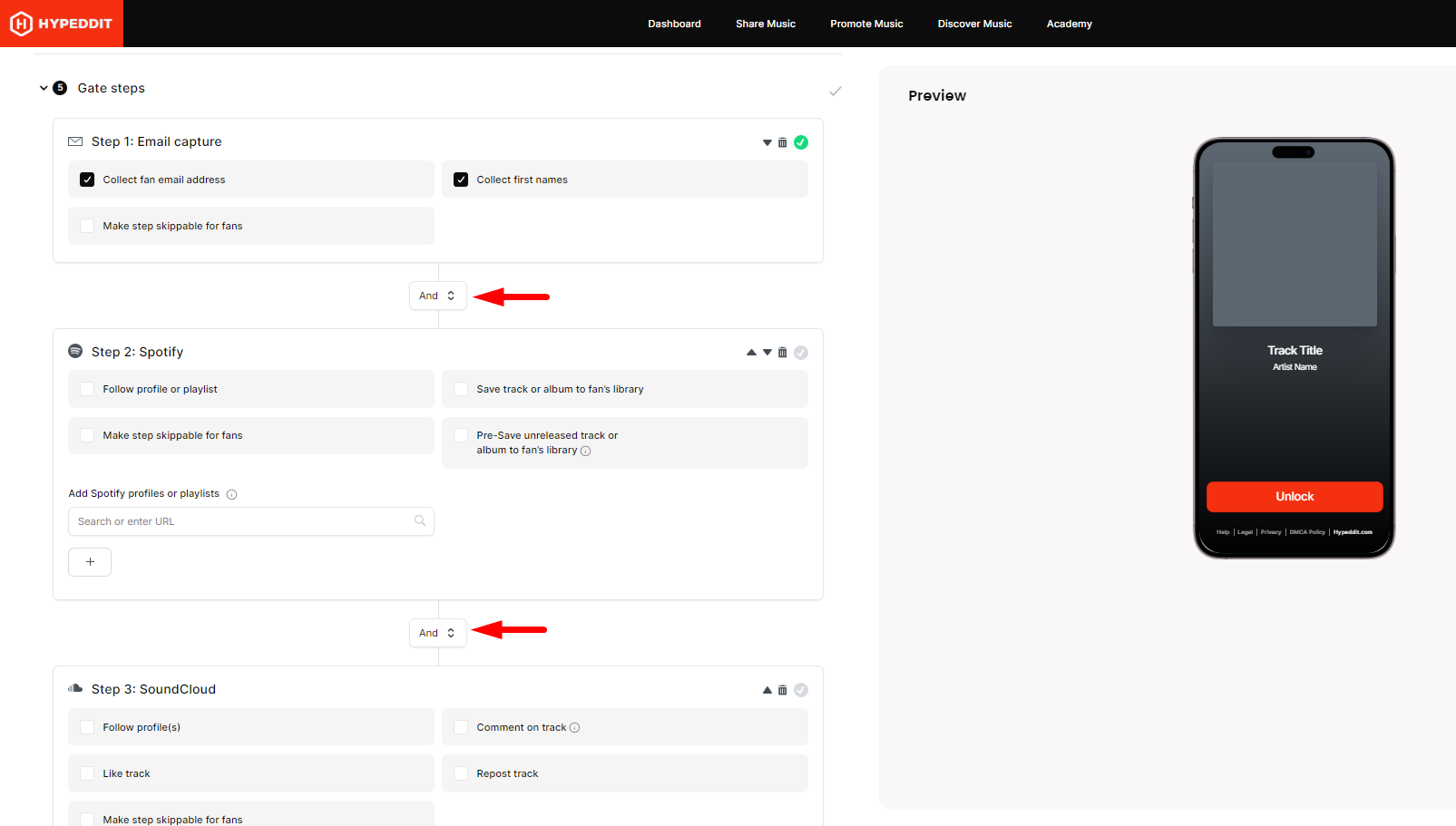Open the Promote Music menu

coord(866,24)
